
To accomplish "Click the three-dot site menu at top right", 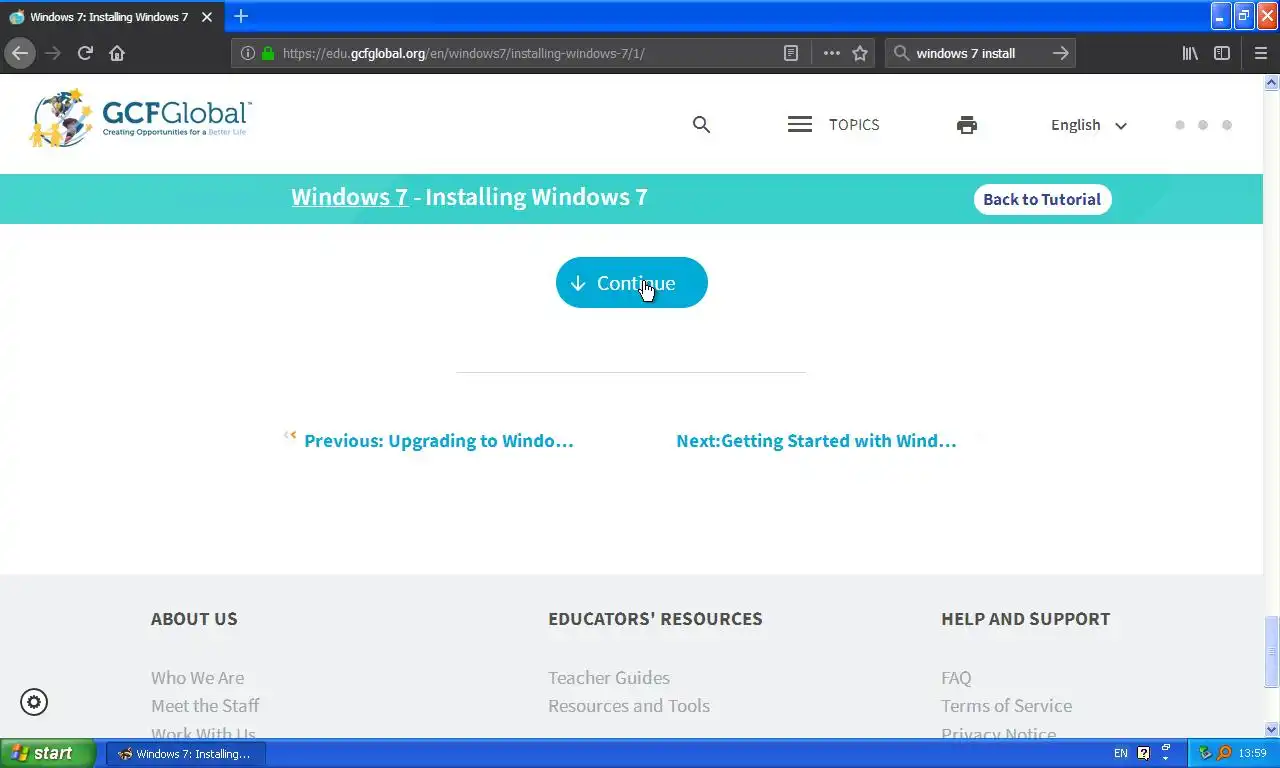I will click(1203, 125).
